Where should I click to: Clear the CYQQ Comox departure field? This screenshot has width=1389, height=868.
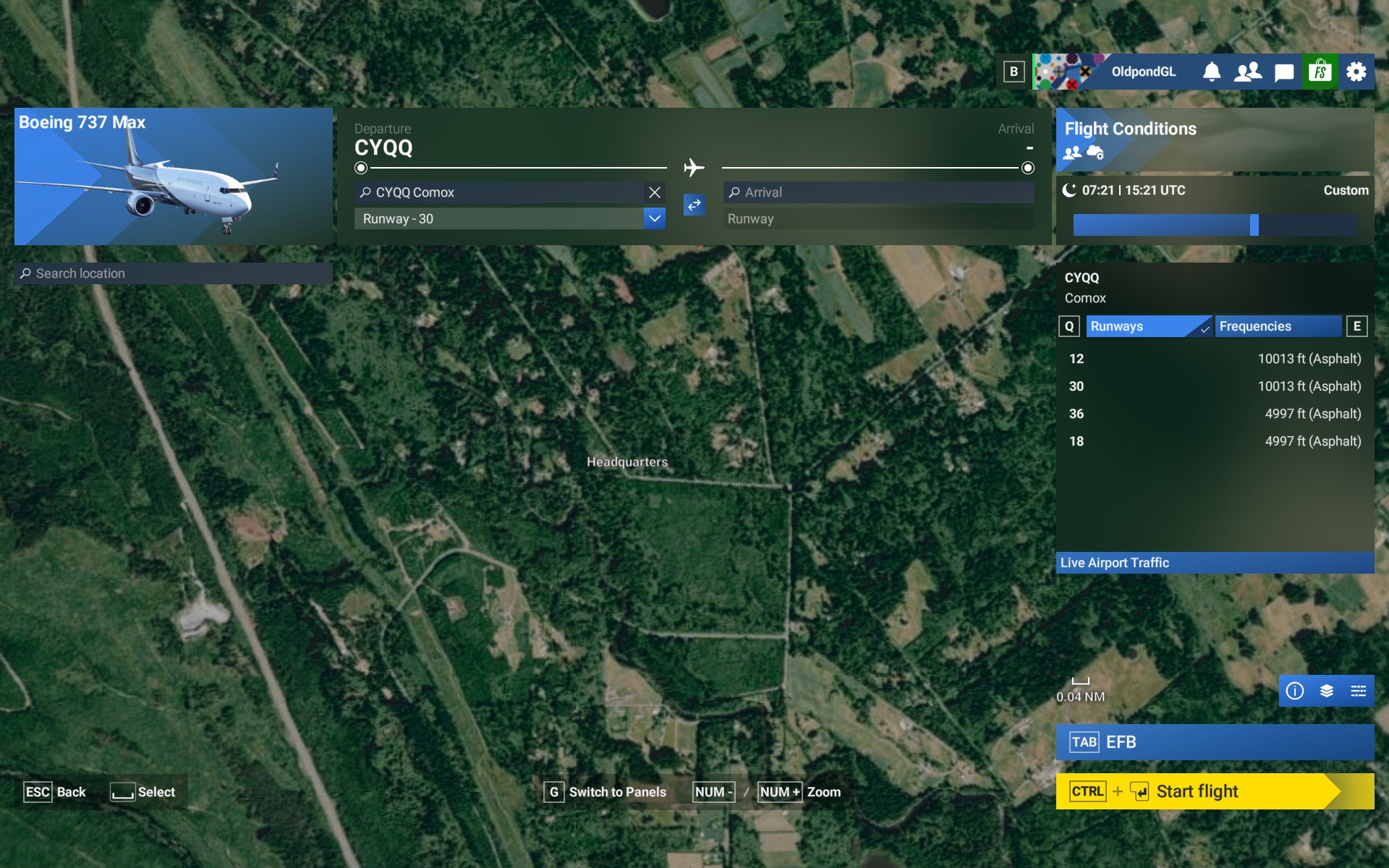pos(655,192)
